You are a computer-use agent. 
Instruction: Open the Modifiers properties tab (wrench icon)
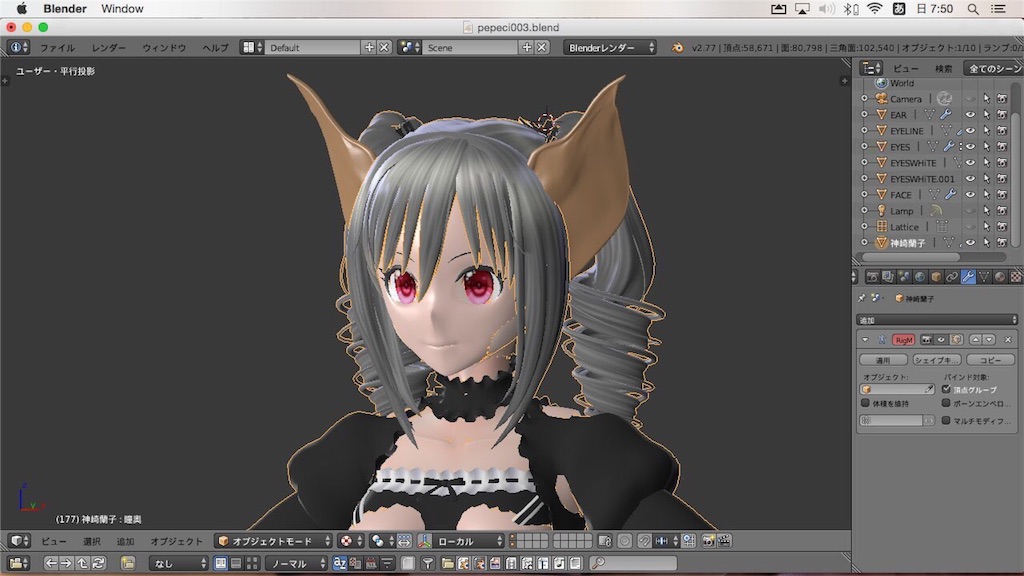click(968, 278)
